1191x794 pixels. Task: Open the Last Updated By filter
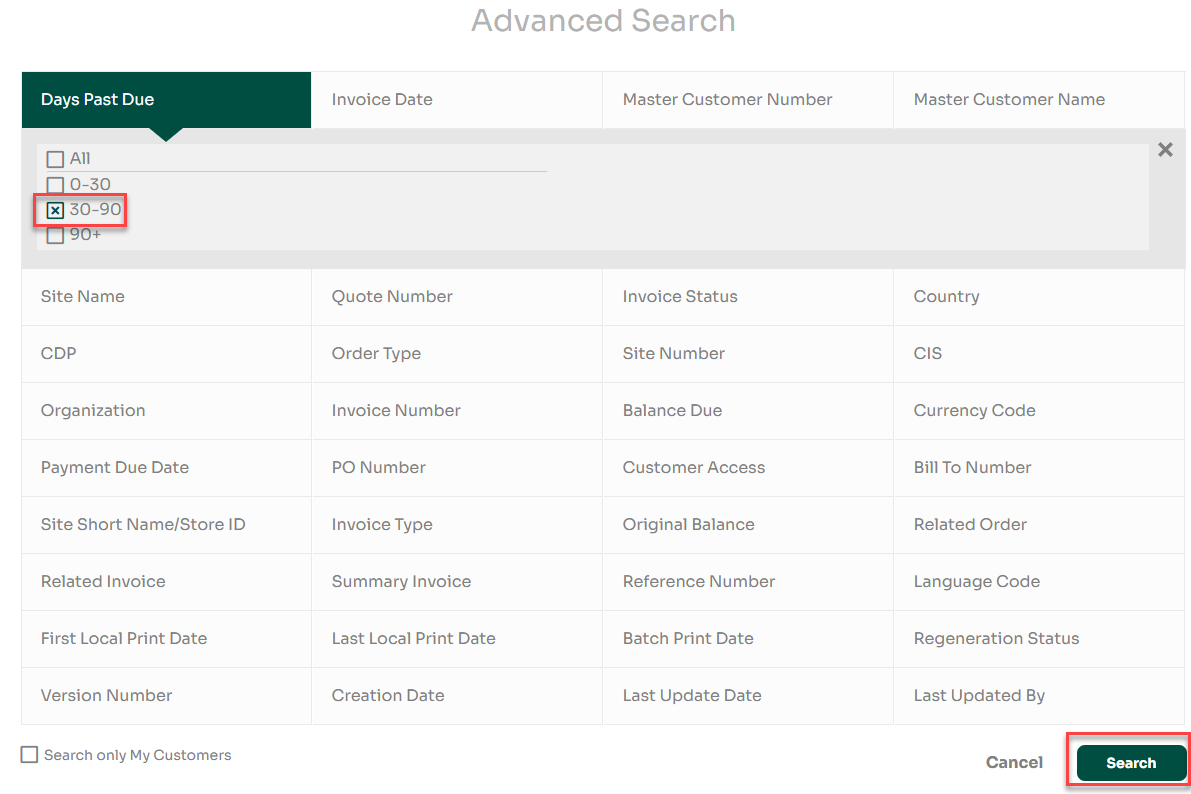pyautogui.click(x=979, y=695)
